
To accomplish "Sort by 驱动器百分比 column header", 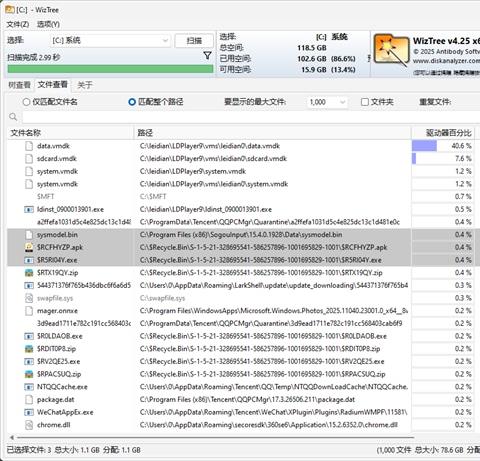I will coord(443,133).
